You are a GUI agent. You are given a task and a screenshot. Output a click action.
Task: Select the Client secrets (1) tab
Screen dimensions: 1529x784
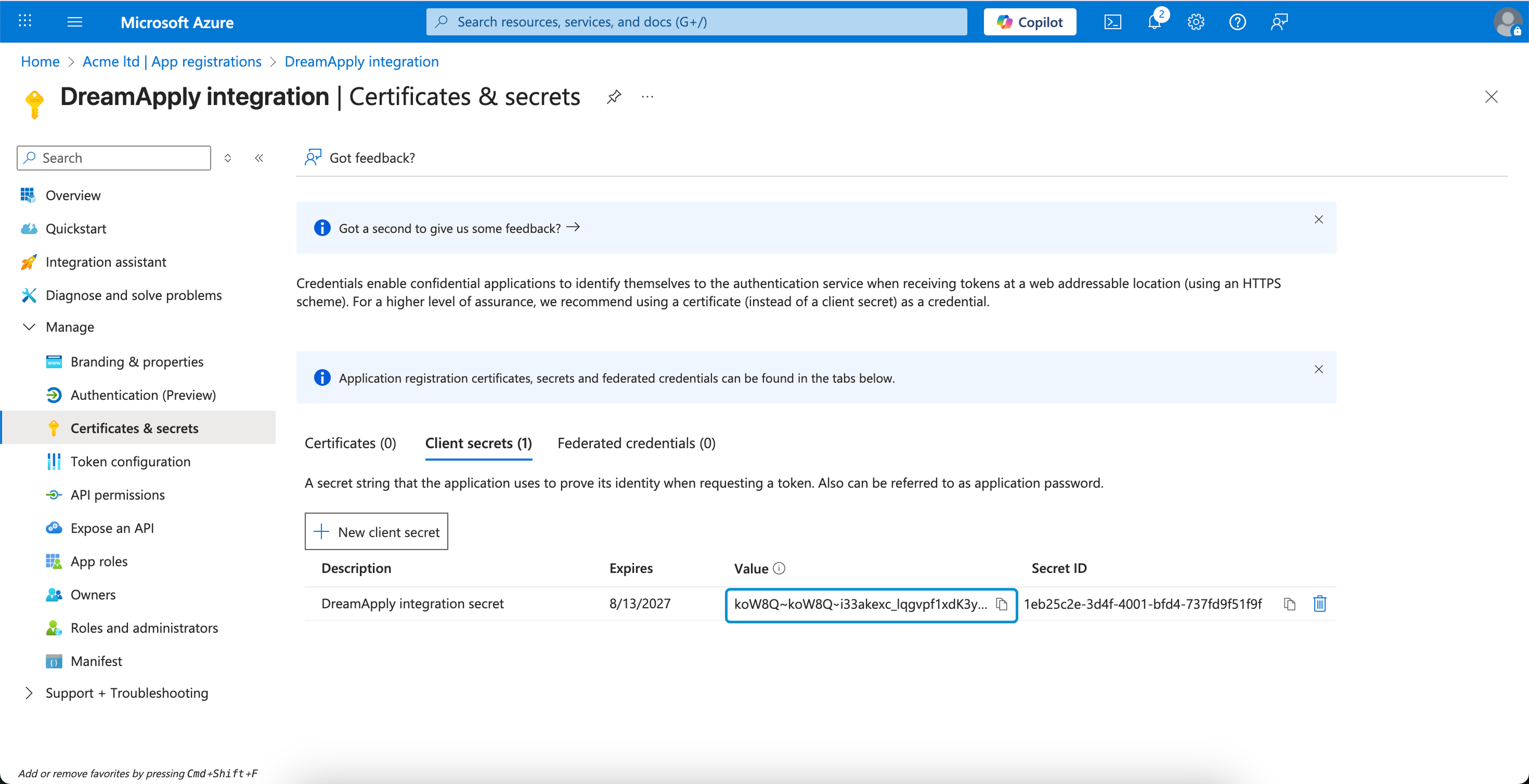click(478, 443)
